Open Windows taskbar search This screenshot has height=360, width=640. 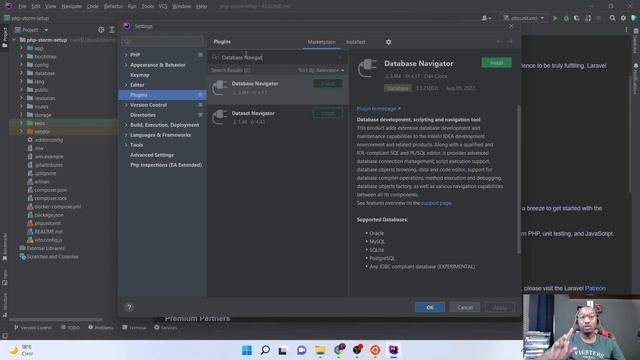pyautogui.click(x=265, y=350)
